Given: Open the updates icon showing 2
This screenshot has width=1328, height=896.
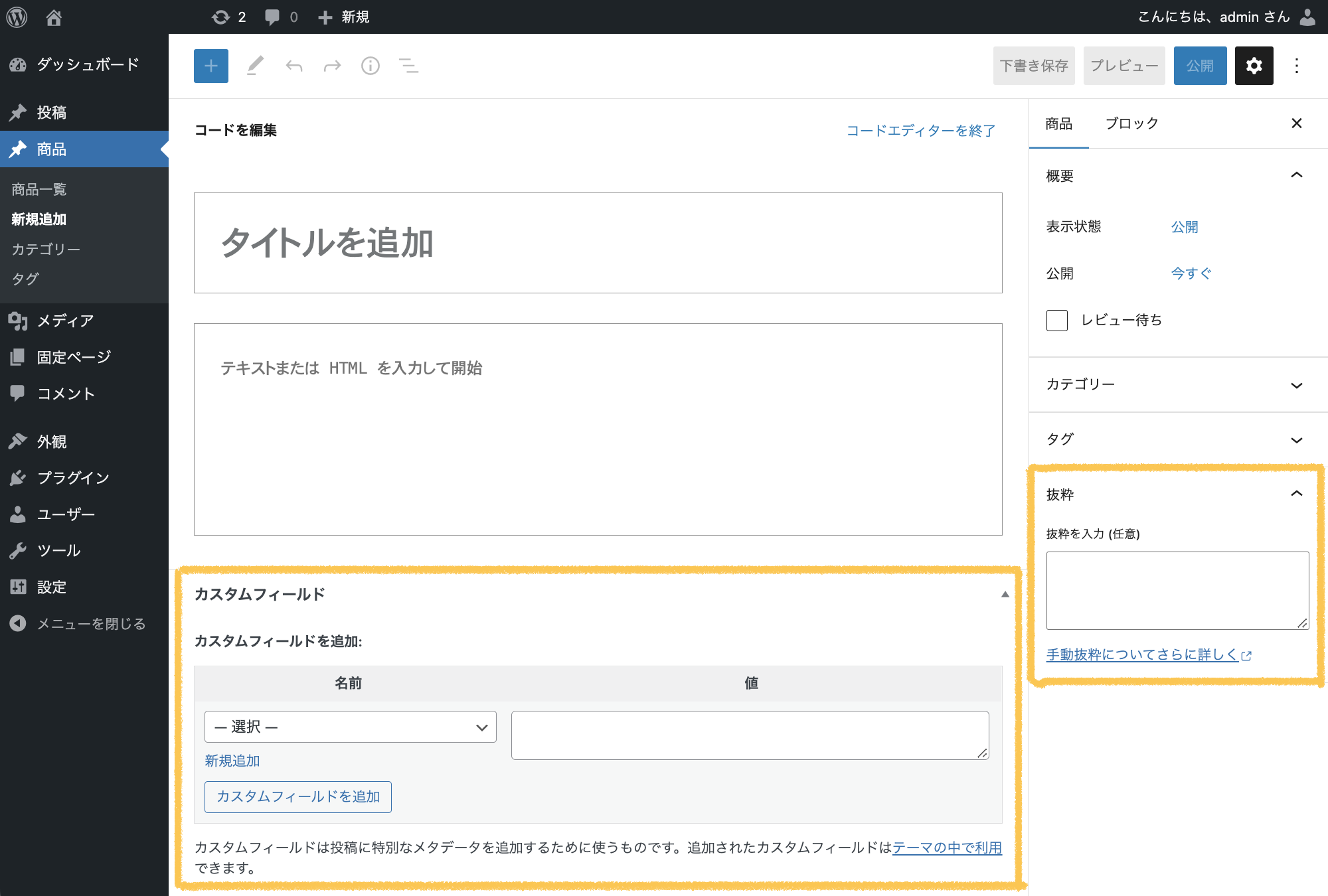Looking at the screenshot, I should click(229, 17).
